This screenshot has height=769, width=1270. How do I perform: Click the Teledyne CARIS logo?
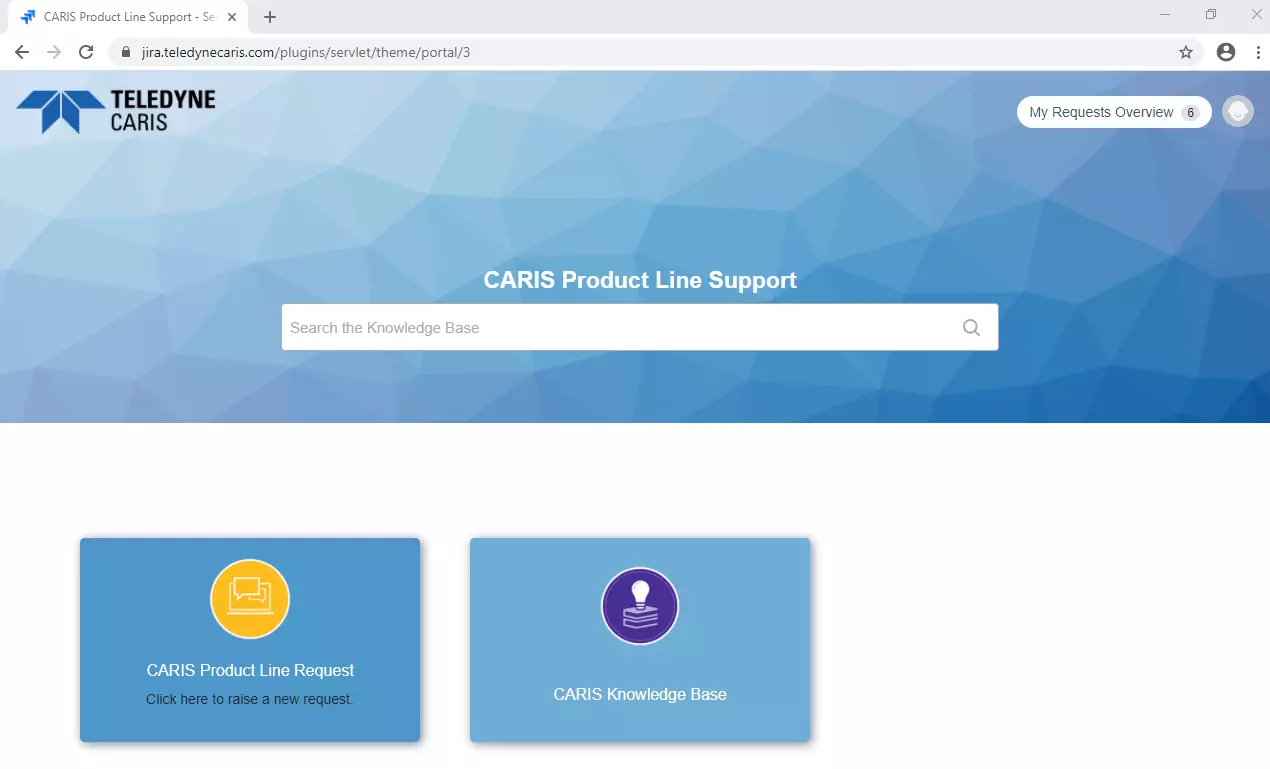(113, 110)
